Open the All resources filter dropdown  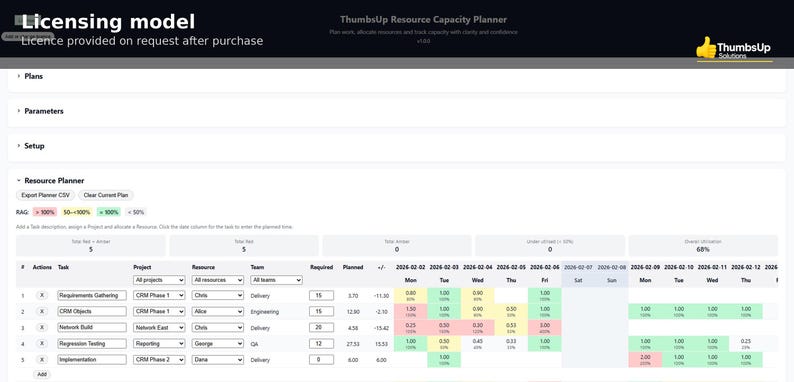(x=218, y=280)
